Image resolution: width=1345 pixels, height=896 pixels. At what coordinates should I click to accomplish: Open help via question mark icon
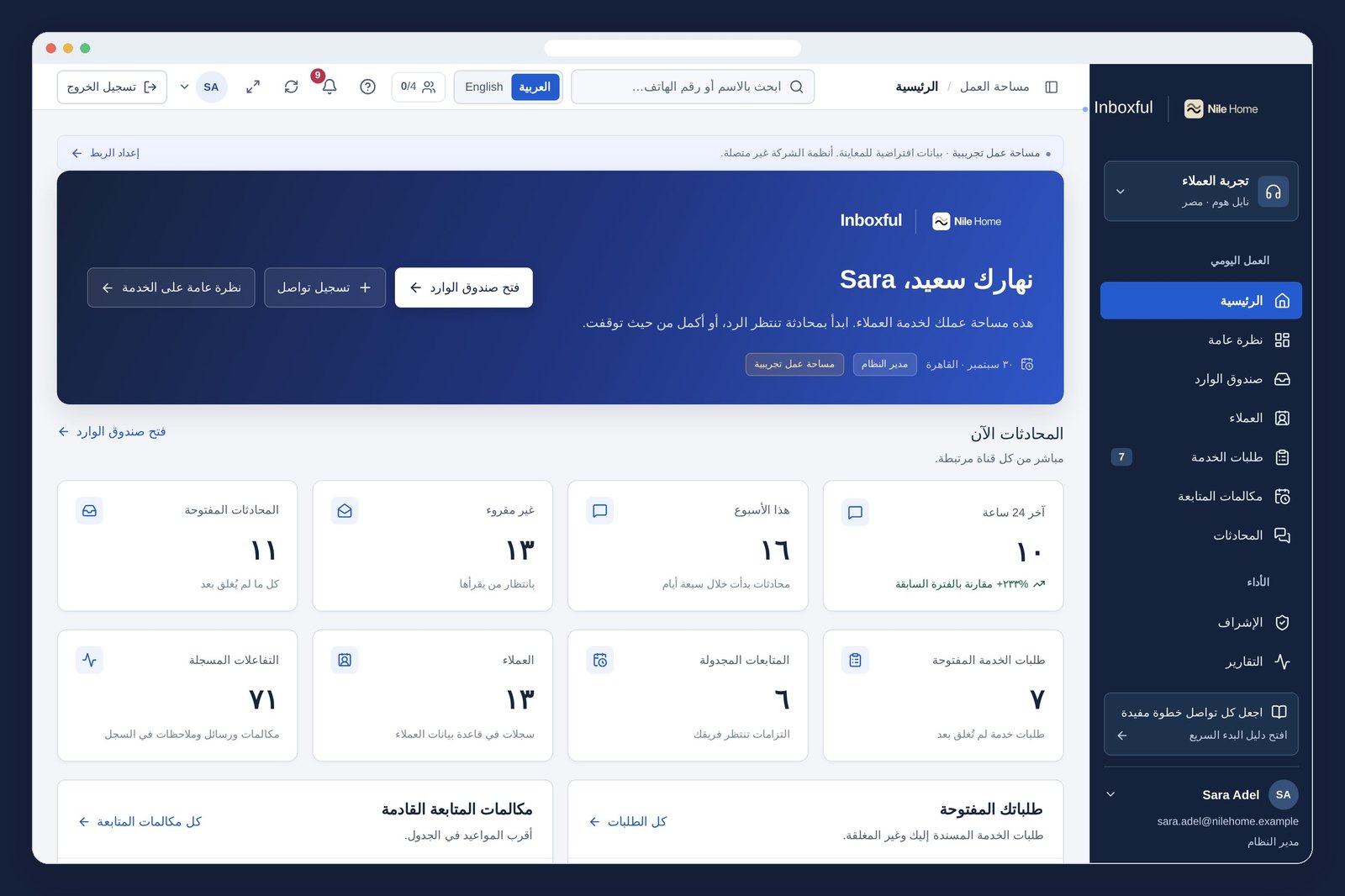[x=367, y=87]
